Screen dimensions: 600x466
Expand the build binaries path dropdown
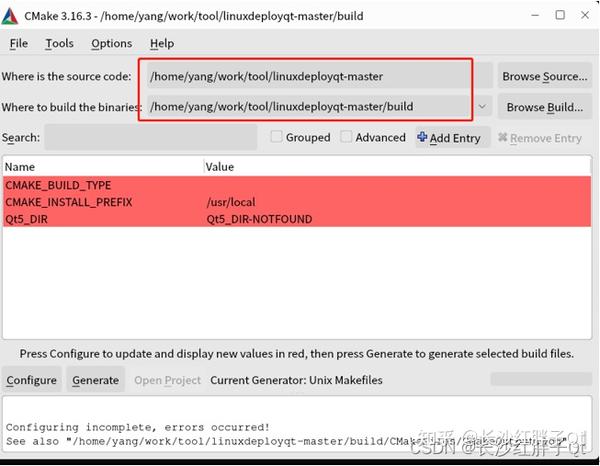pyautogui.click(x=482, y=106)
